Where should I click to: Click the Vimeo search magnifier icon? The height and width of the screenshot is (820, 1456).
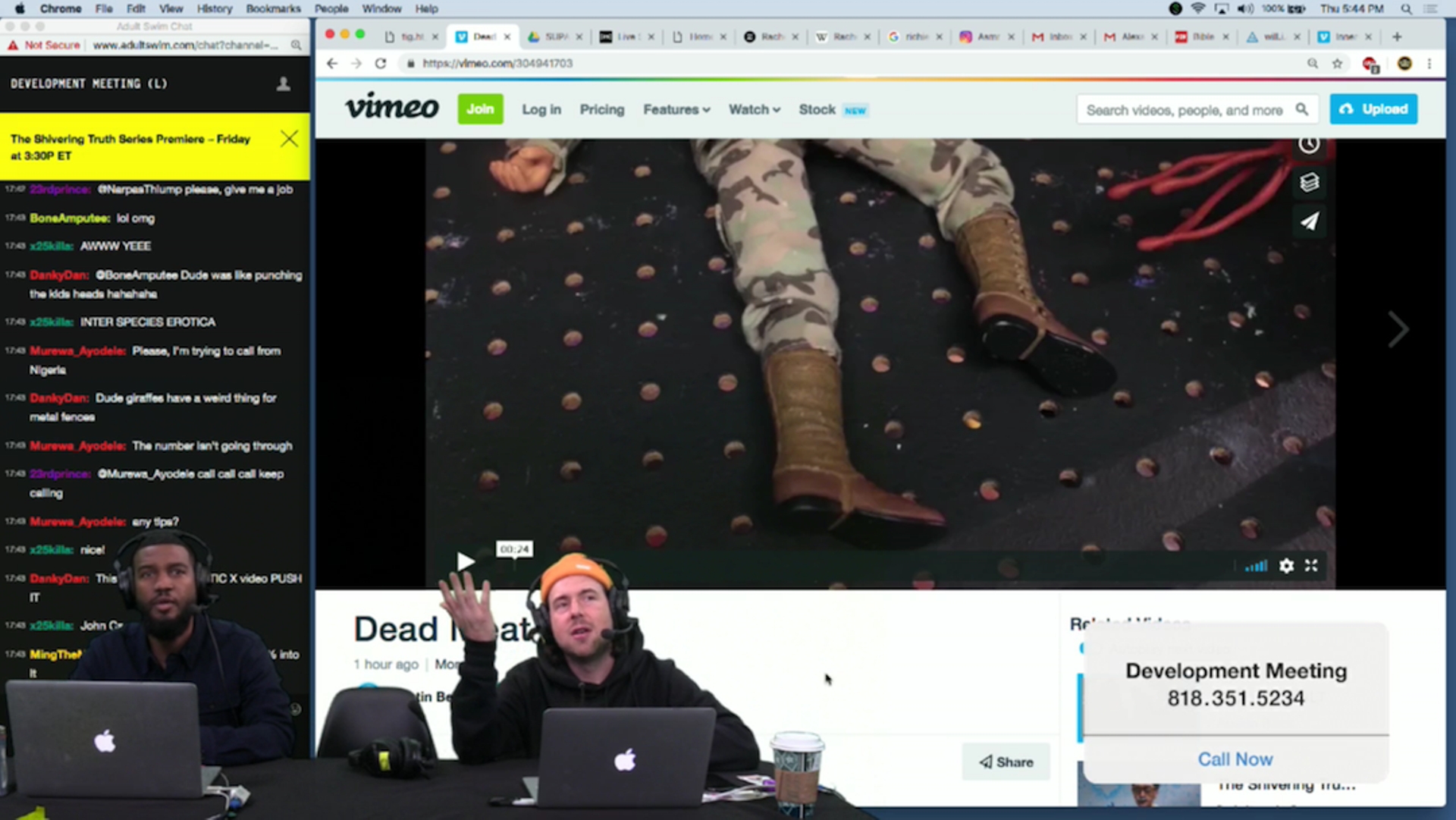(1302, 109)
